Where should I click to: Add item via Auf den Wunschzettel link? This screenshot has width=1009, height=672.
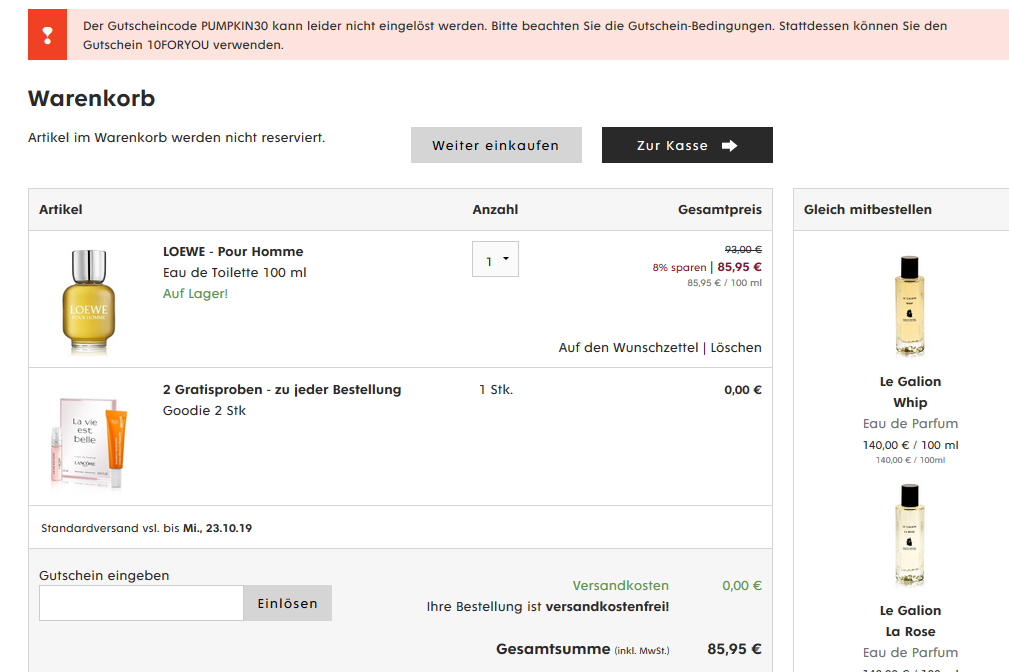coord(628,348)
